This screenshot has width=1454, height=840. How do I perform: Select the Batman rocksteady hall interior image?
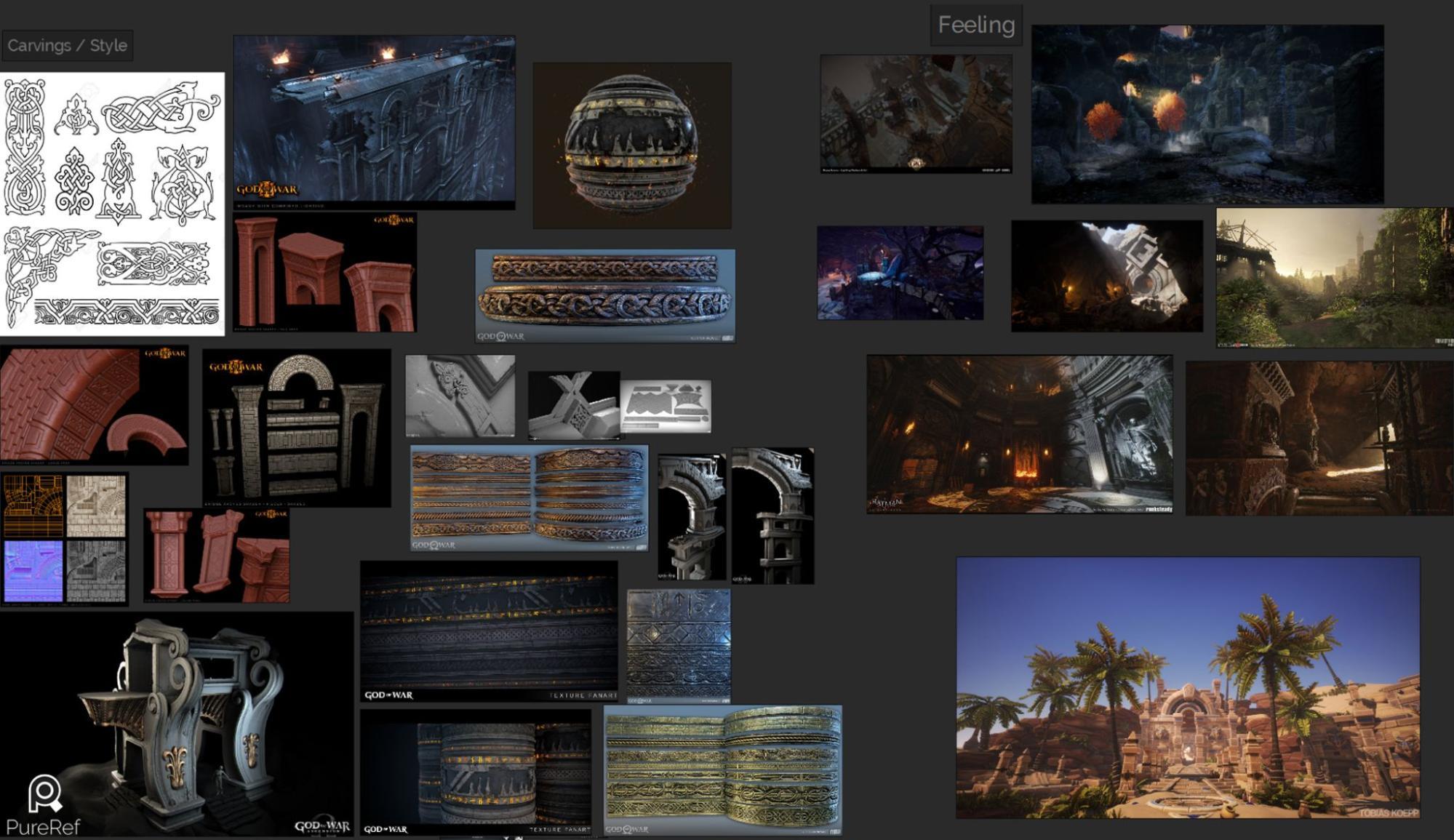1019,434
